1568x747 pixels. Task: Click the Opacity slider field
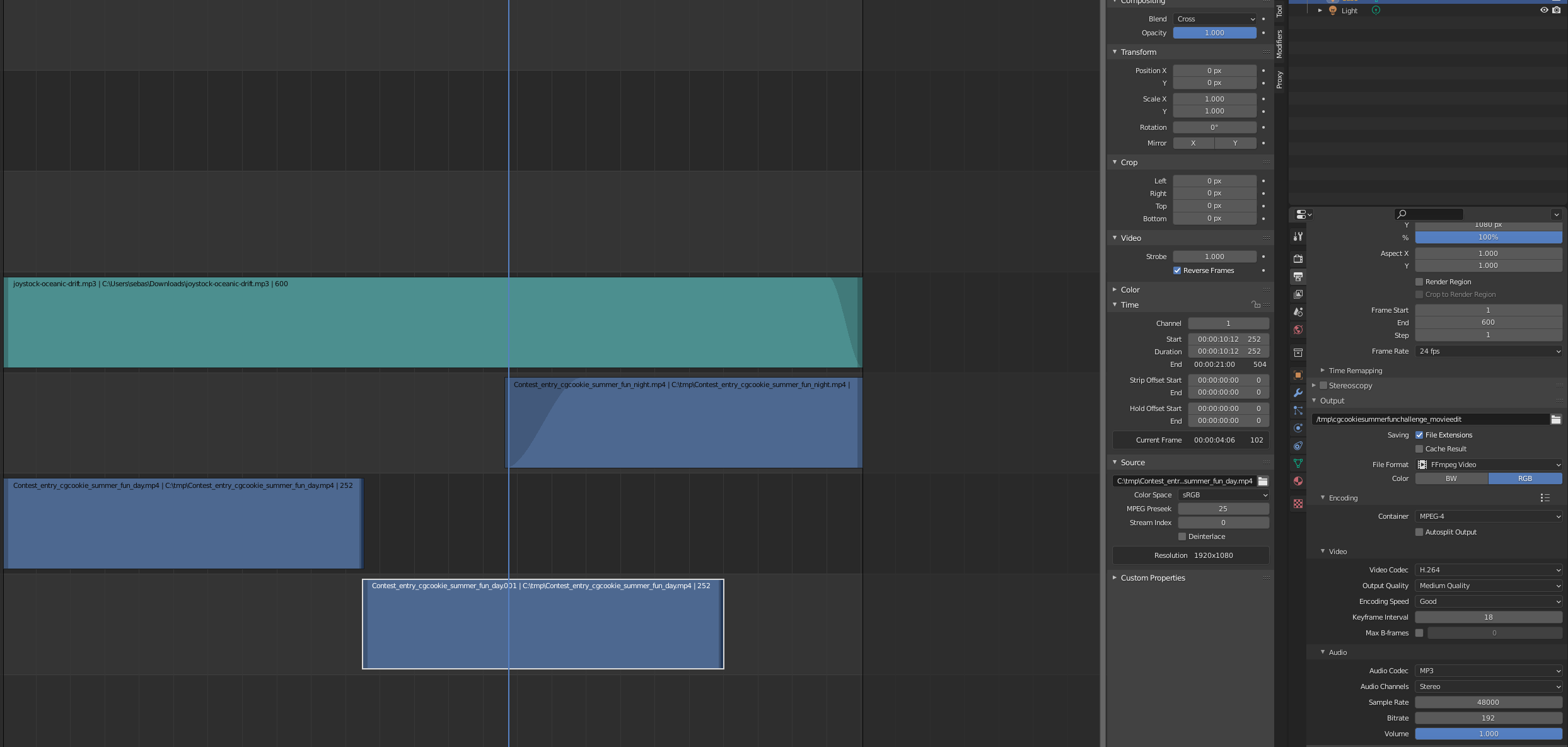coord(1214,33)
